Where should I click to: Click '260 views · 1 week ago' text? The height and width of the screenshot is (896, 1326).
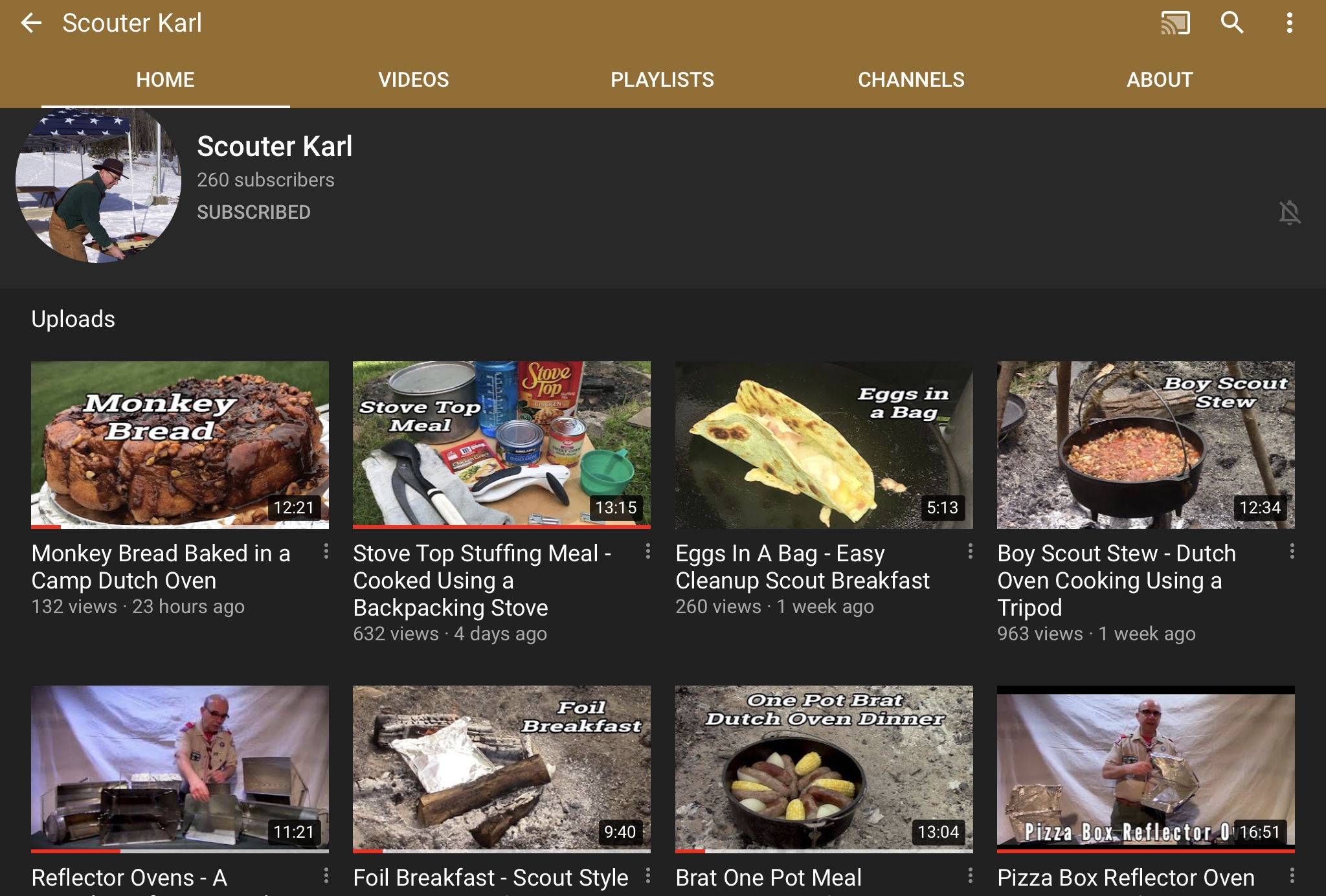point(774,607)
